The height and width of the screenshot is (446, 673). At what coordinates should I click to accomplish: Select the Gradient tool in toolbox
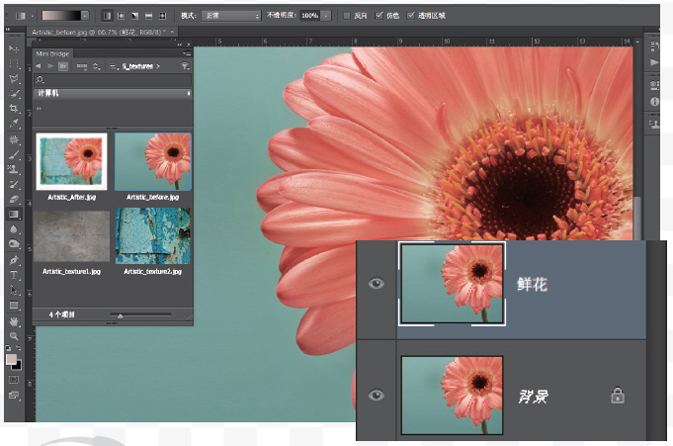14,214
